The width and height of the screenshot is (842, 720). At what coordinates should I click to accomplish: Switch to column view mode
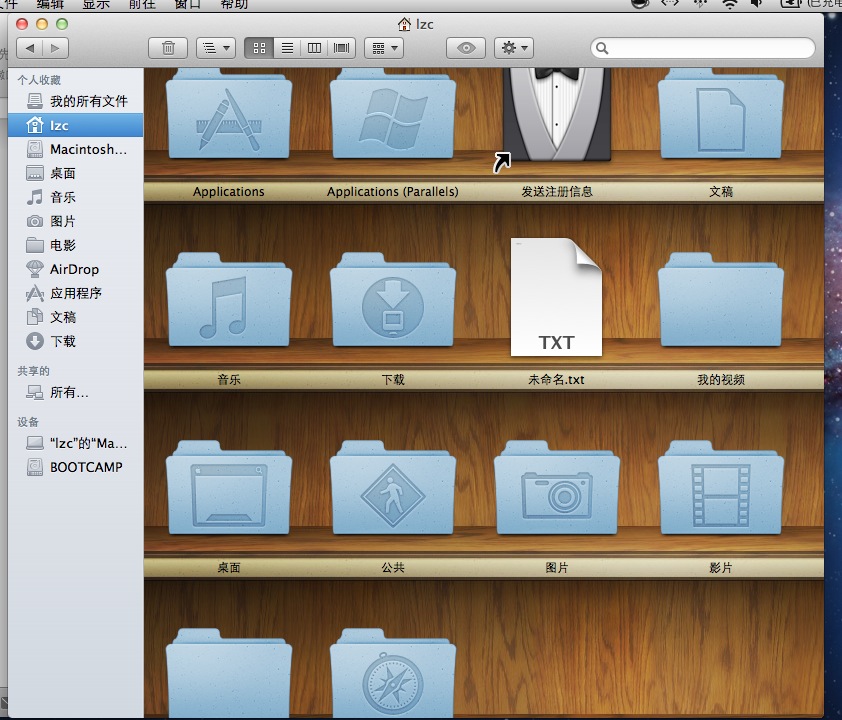315,48
